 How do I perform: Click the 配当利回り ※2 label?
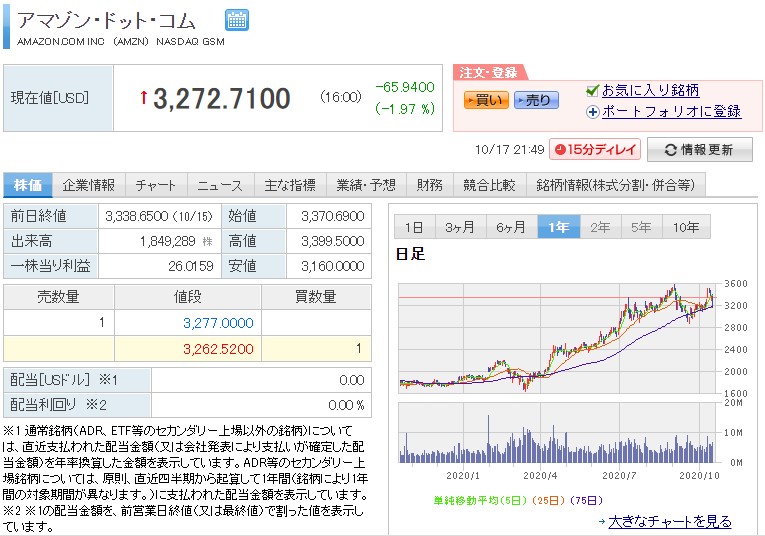coord(59,405)
